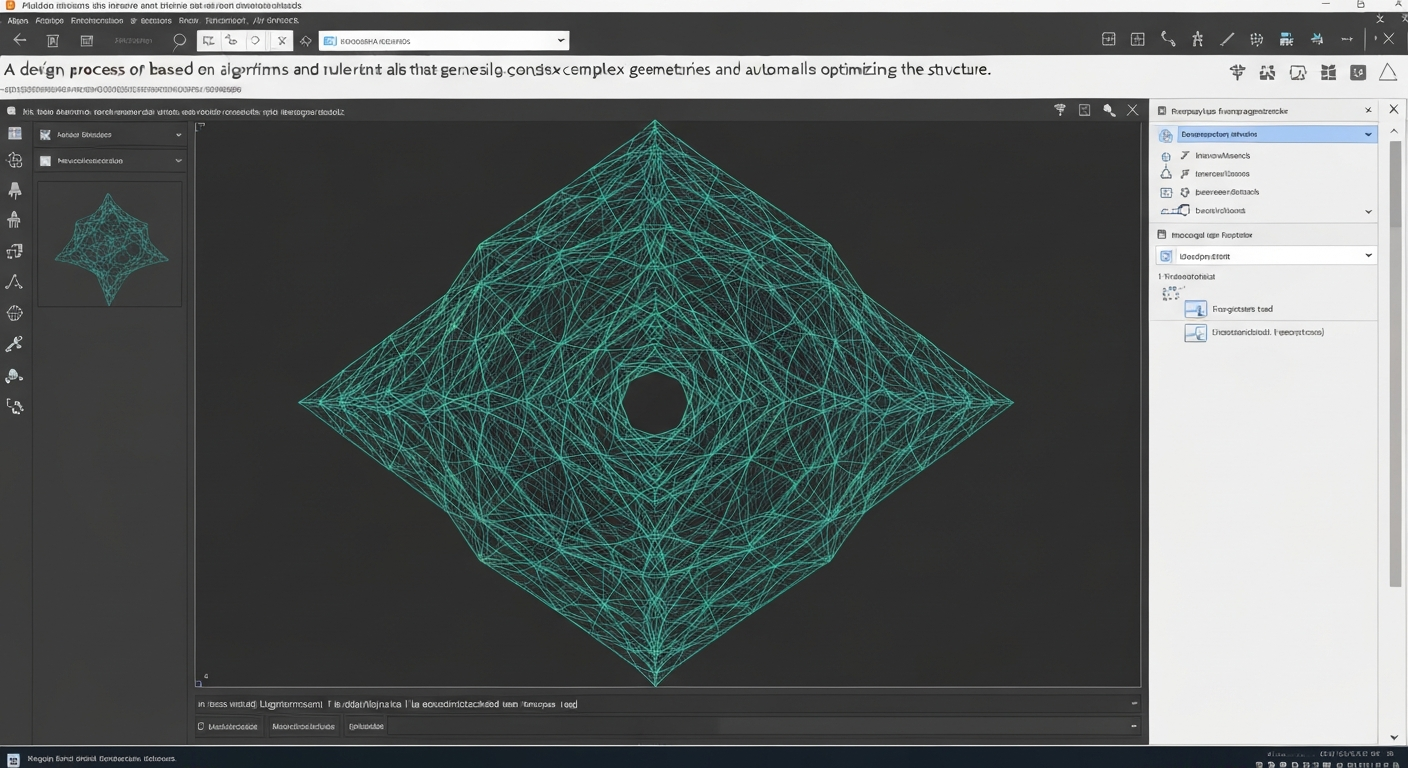Expand the first dropdown above the wireframe thumbnail

[x=109, y=134]
